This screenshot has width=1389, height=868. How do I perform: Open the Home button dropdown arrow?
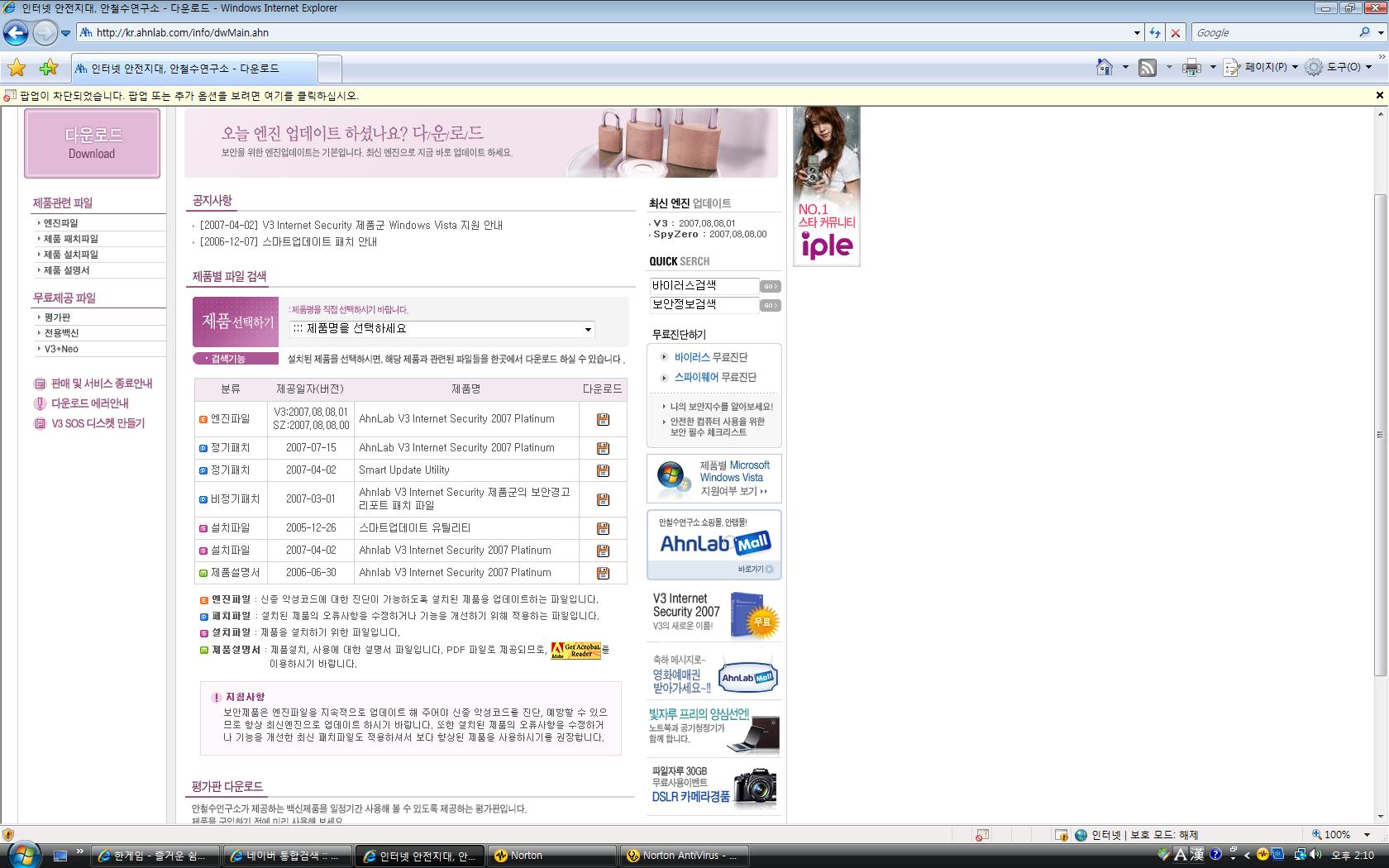[1125, 68]
